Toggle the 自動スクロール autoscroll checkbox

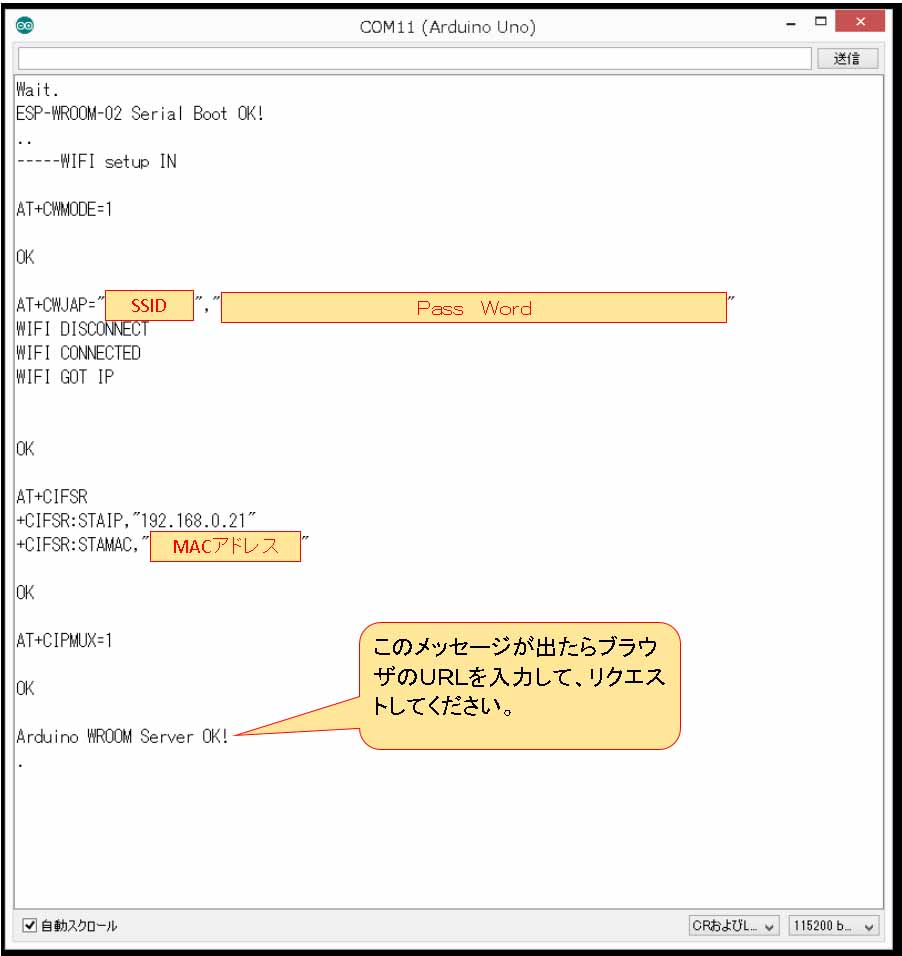[x=30, y=926]
